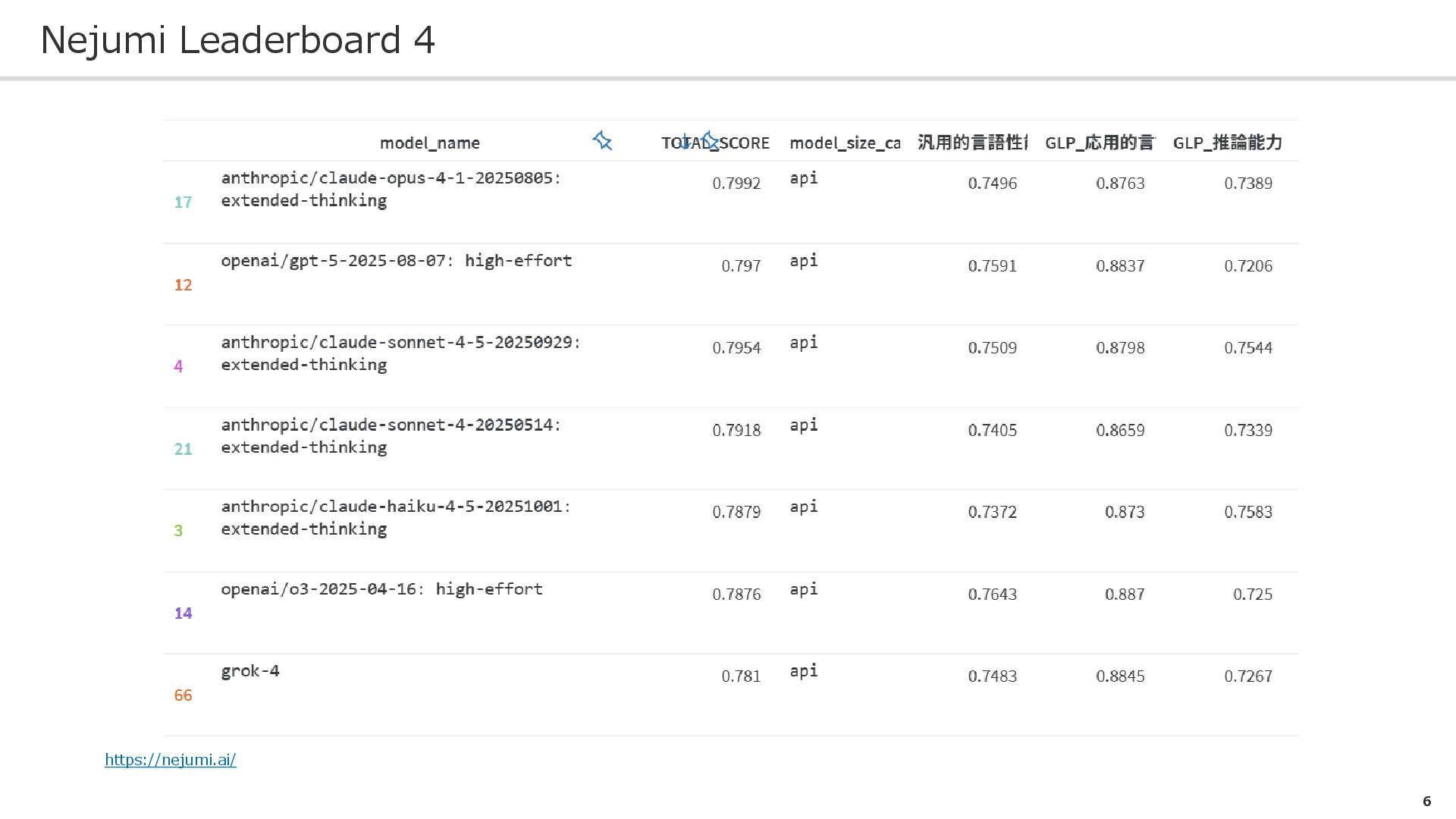Click the grok-4 model name
Viewport: 1456px width, 819px height.
(250, 671)
